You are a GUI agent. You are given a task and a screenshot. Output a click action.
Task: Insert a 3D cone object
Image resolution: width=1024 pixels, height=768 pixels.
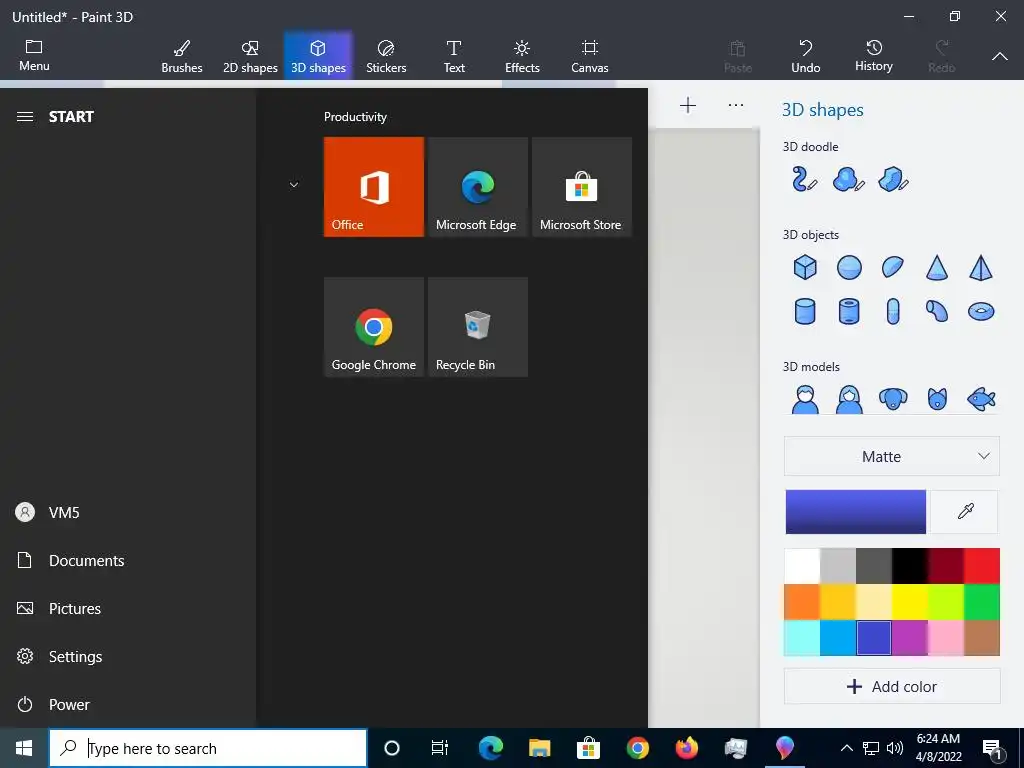(x=936, y=267)
